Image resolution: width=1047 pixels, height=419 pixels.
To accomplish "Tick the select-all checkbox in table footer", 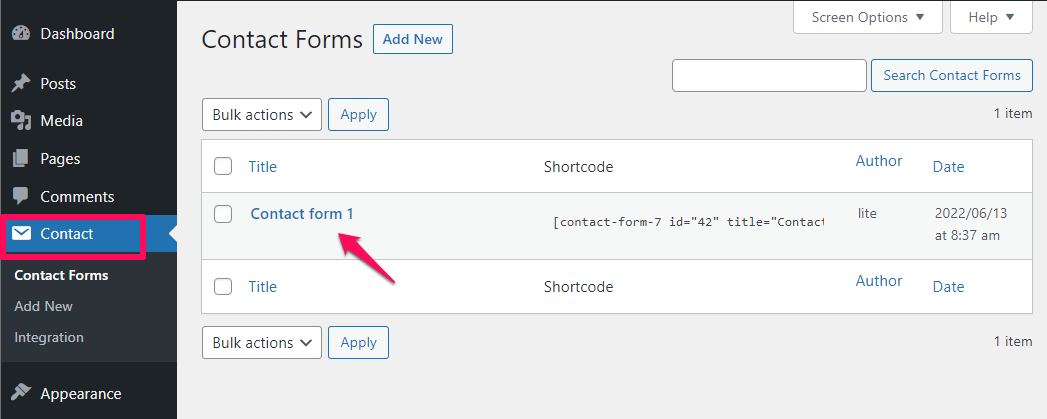I will click(x=223, y=287).
